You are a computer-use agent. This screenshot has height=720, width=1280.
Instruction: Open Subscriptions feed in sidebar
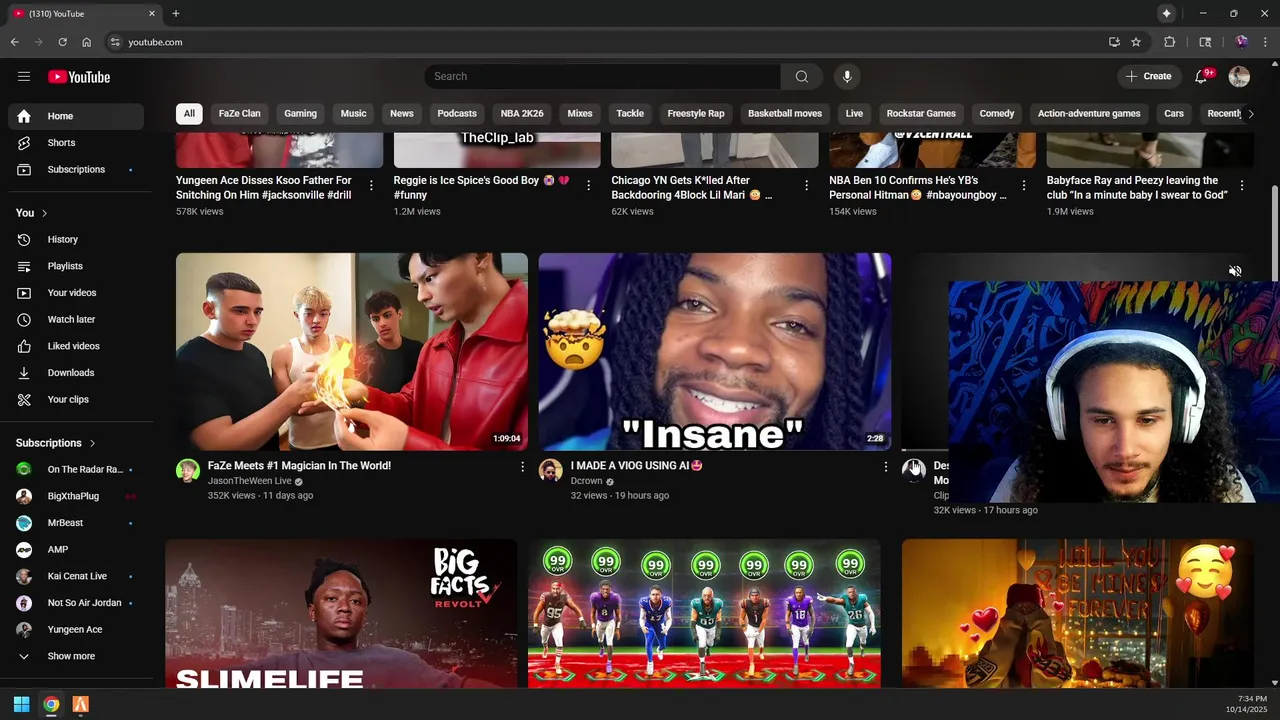76,170
